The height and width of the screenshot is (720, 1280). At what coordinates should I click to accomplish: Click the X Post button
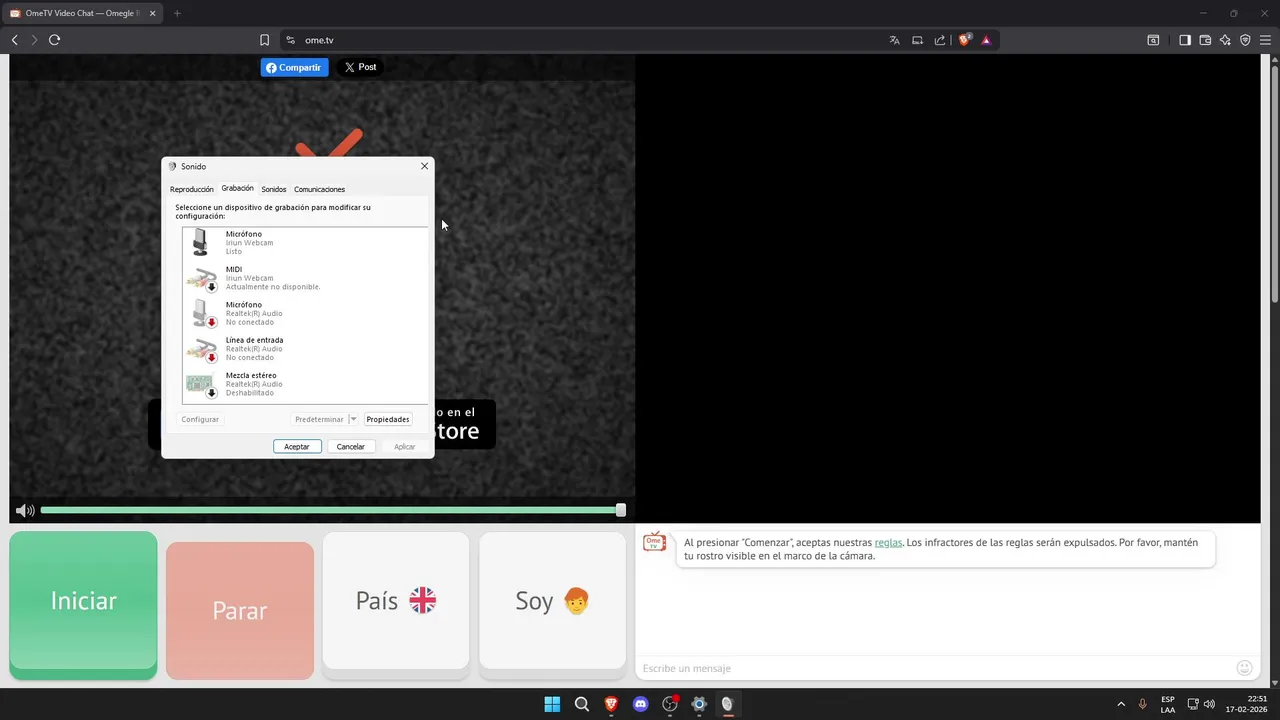click(360, 67)
